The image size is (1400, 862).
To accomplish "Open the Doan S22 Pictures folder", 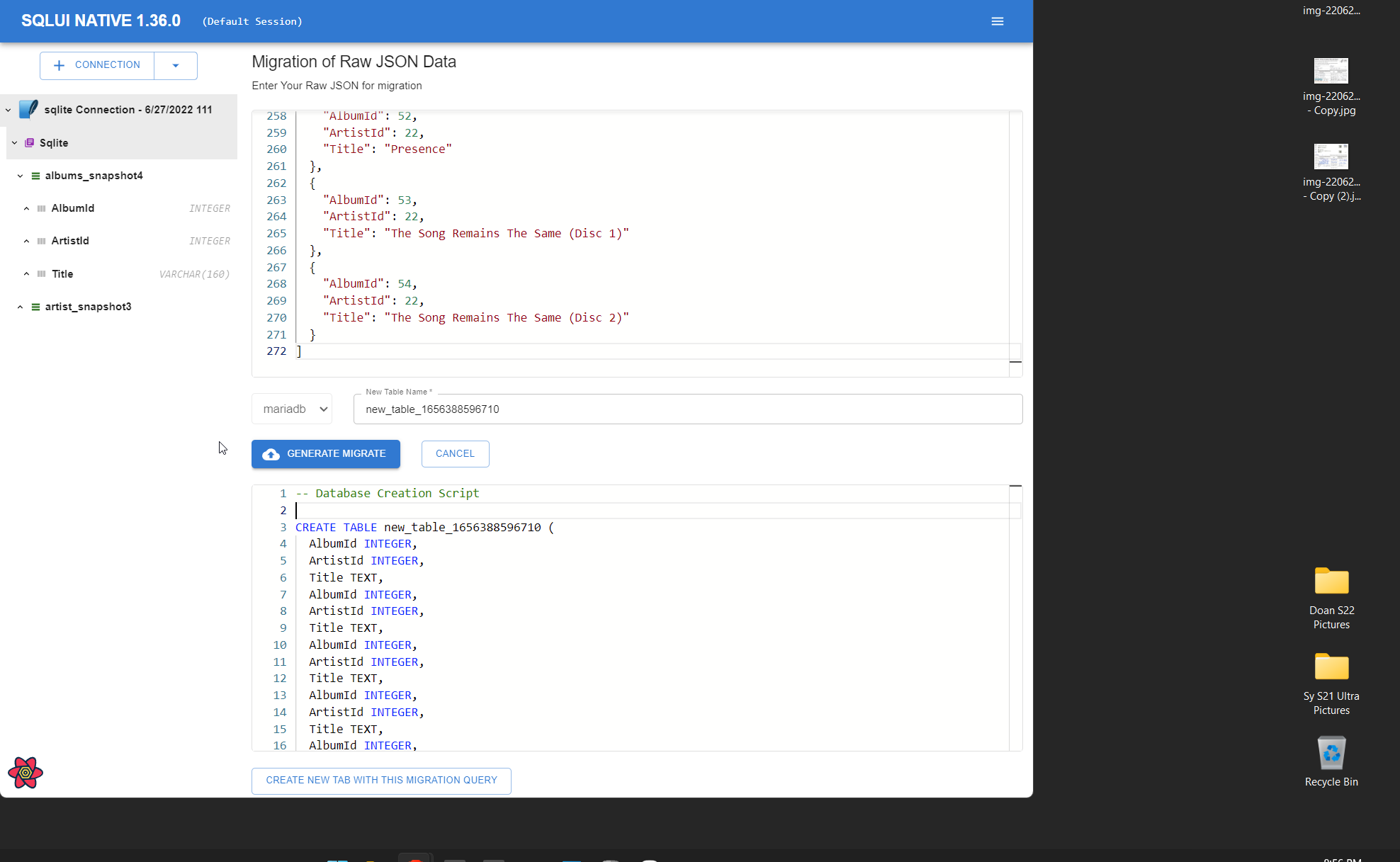I will coord(1331,599).
